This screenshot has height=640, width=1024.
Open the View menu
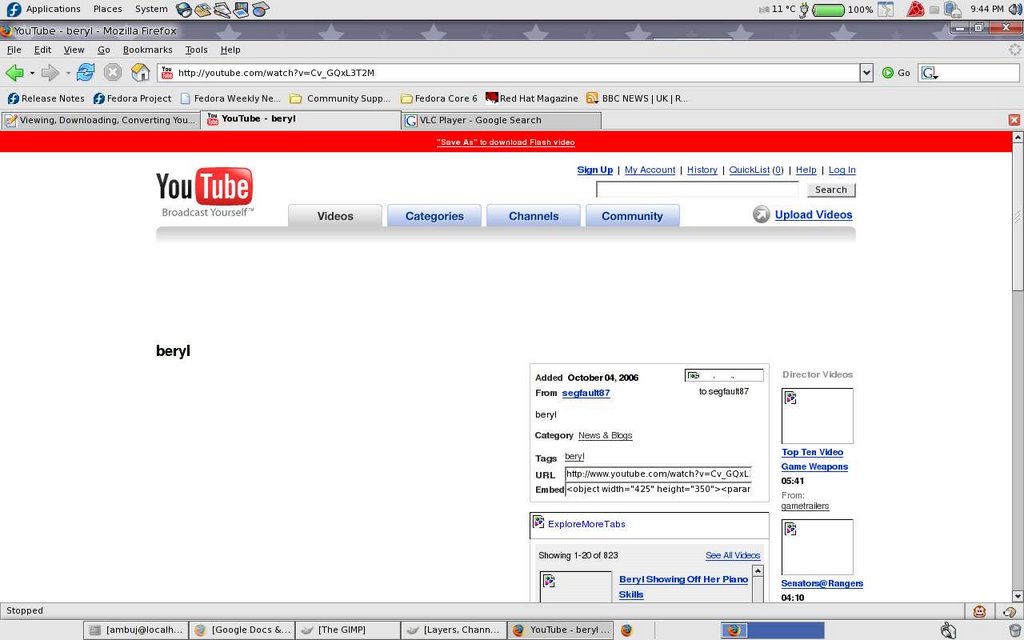(74, 50)
